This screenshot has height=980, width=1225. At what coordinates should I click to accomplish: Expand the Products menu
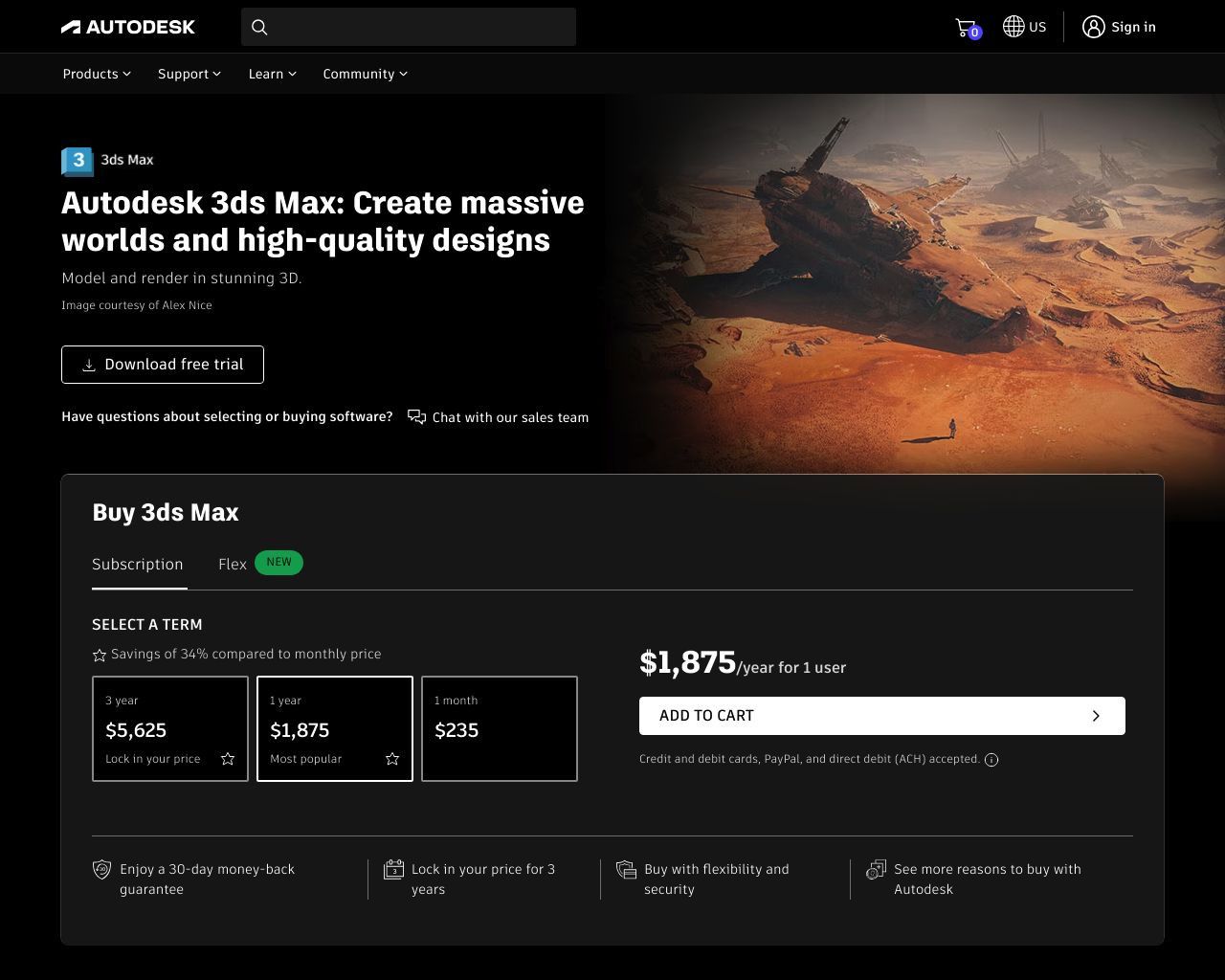tap(97, 74)
